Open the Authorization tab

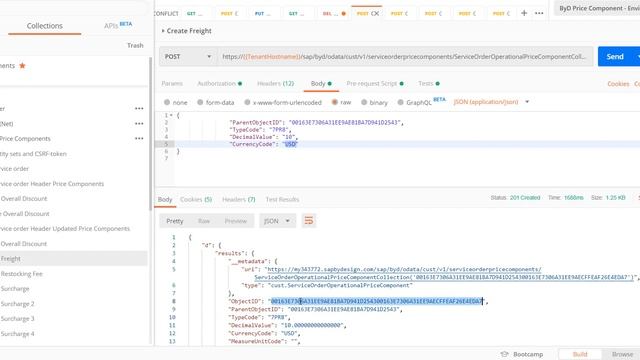coord(220,84)
